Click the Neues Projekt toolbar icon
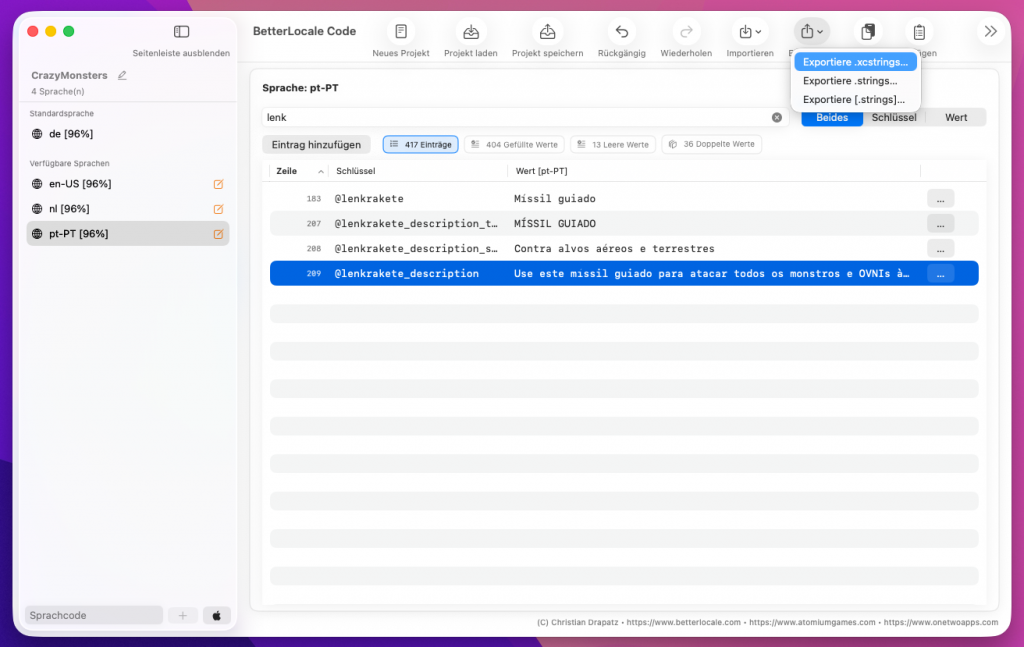 pos(400,32)
